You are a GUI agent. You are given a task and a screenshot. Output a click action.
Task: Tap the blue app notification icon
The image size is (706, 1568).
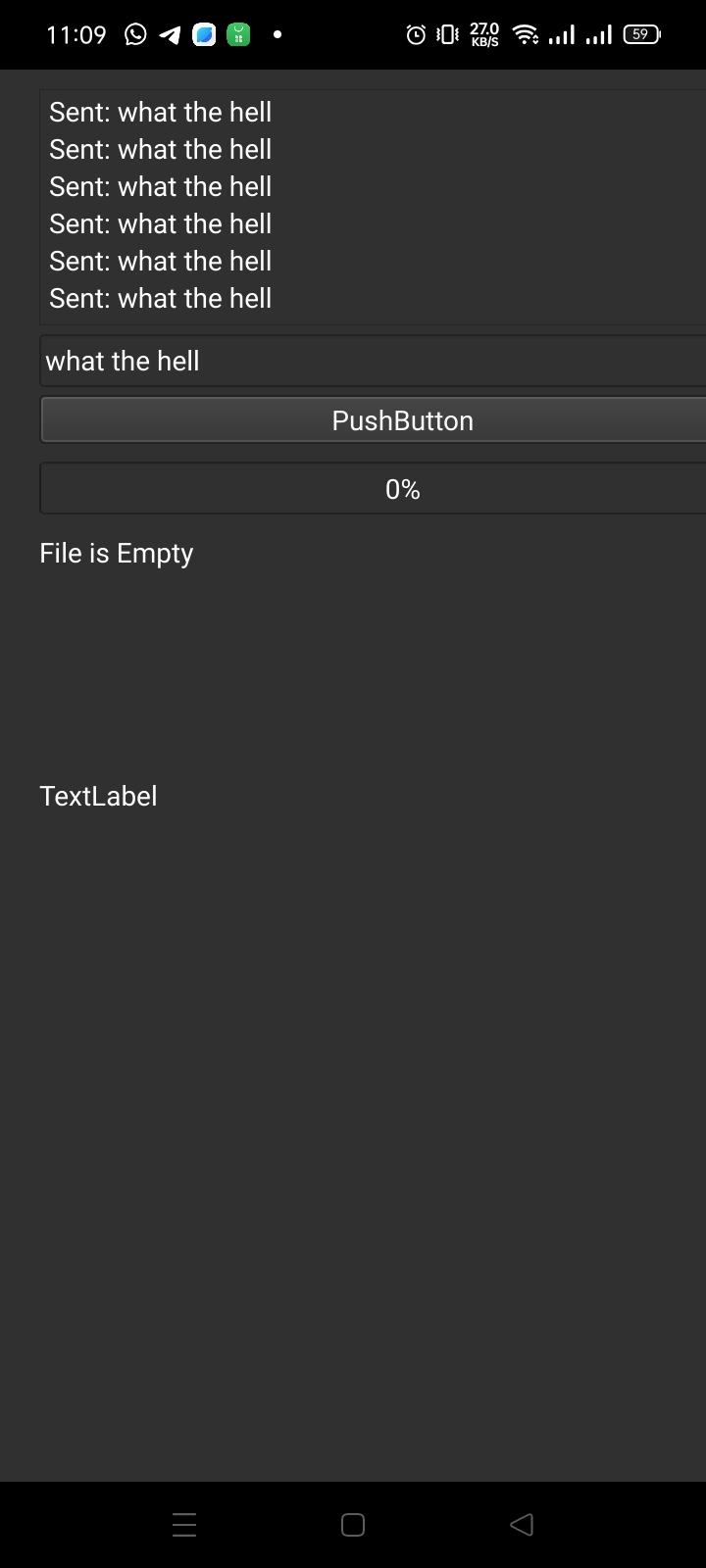(x=204, y=35)
